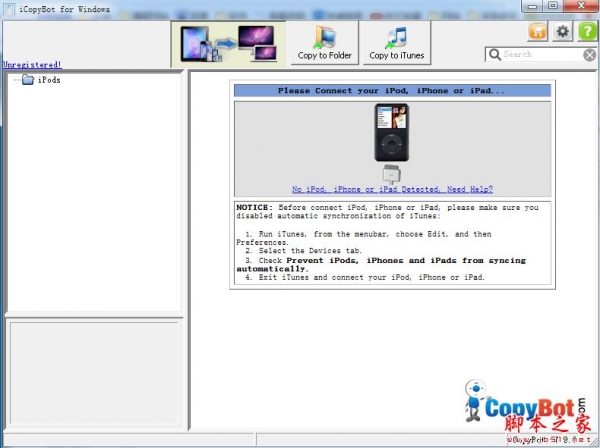Click the Prevent iPods, iPhones and iPads bold text
The image size is (600, 448).
(381, 264)
